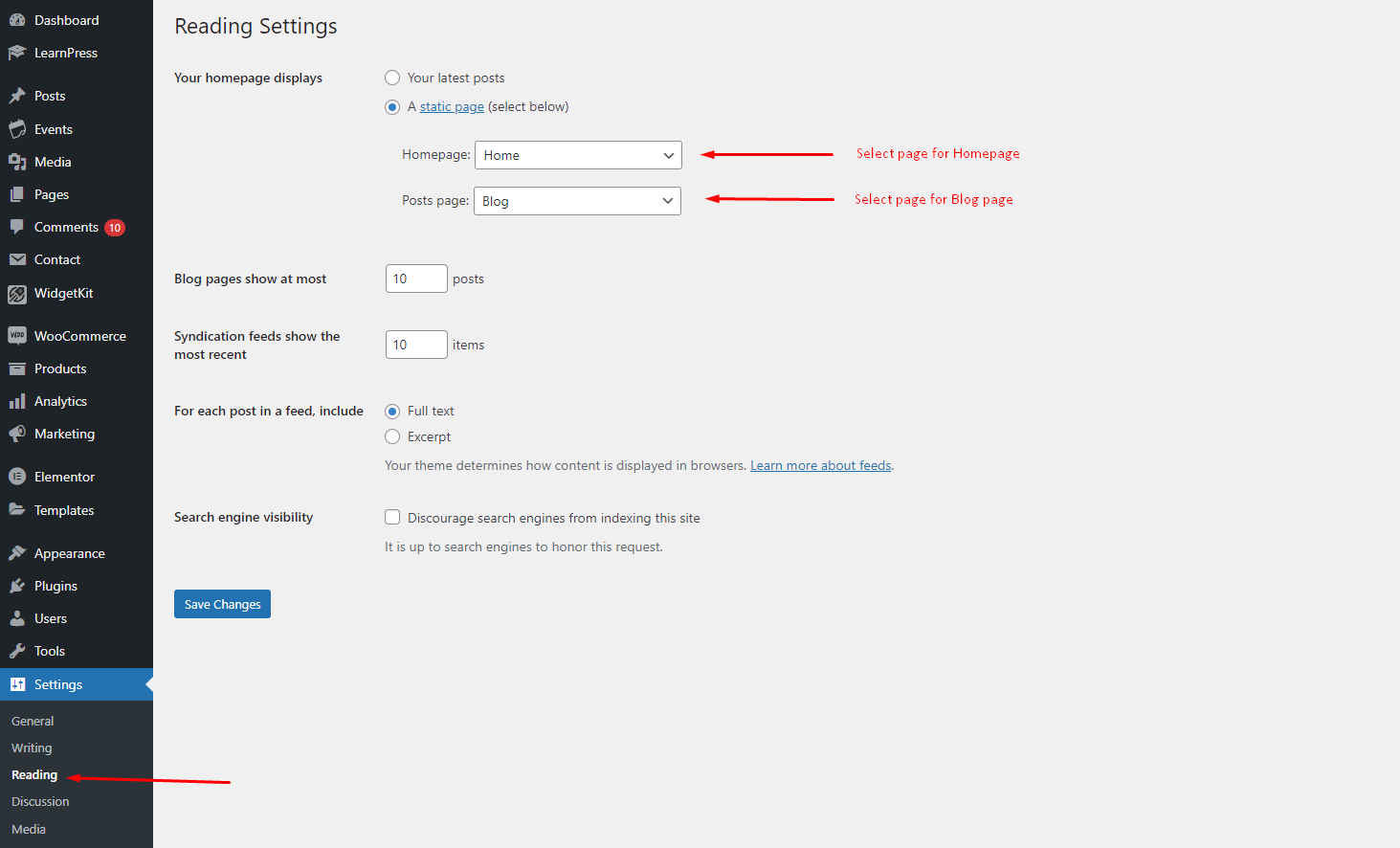Expand the Posts page dropdown showing Blog

[577, 201]
